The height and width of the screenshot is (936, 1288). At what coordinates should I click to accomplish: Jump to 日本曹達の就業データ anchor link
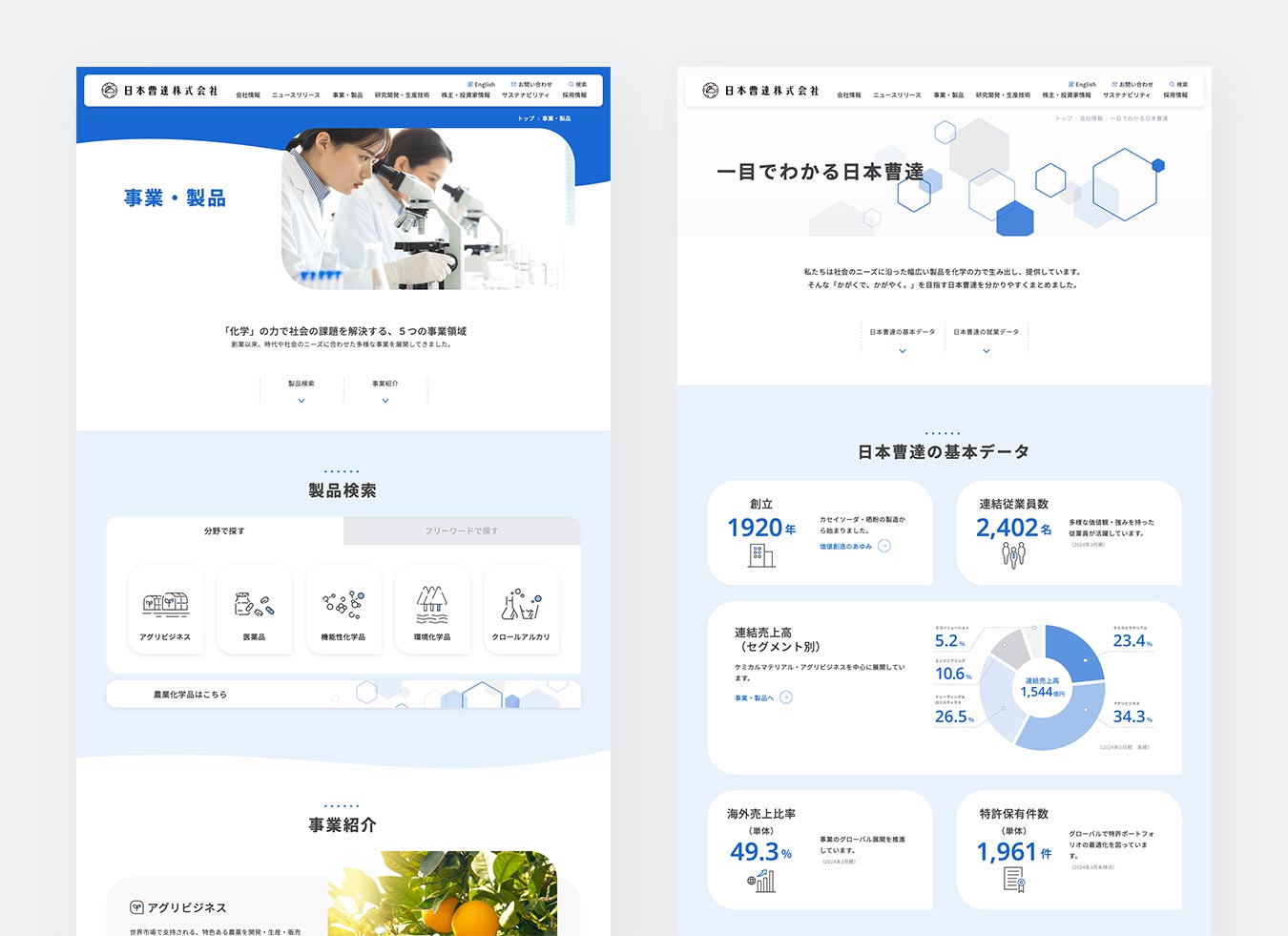tap(987, 340)
